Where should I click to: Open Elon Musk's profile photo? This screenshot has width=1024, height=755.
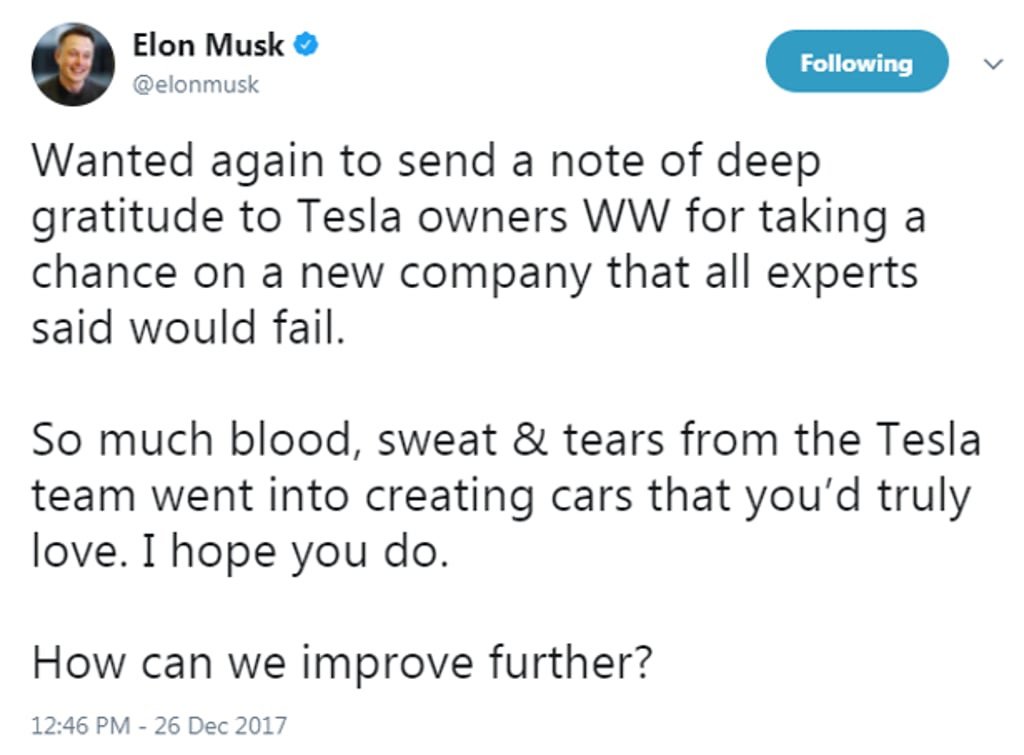click(72, 63)
